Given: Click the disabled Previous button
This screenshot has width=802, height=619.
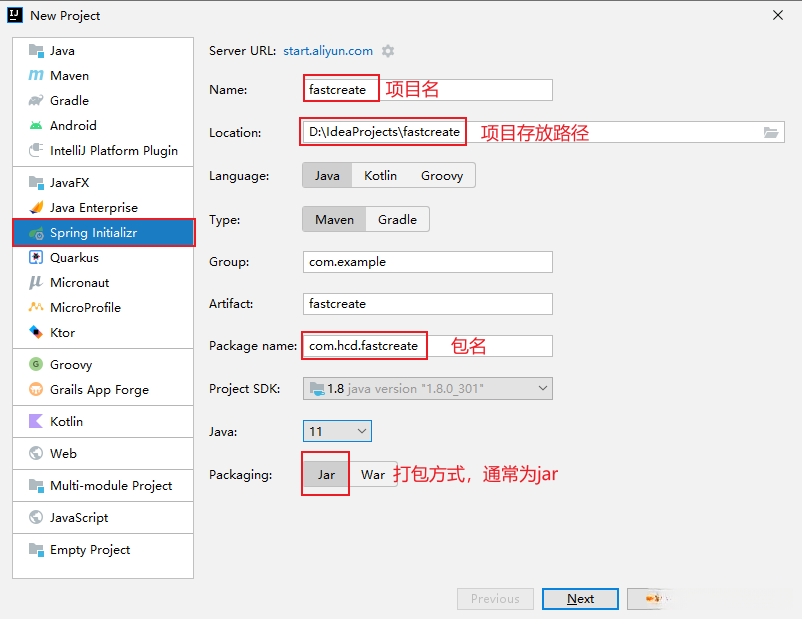Looking at the screenshot, I should 495,599.
